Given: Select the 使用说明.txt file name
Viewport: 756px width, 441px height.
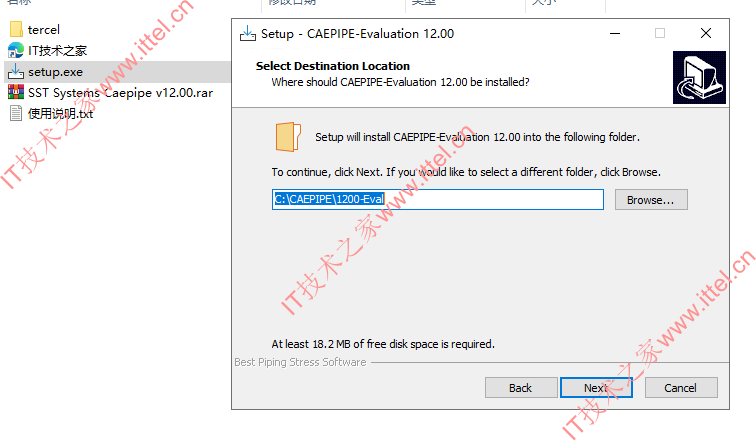Looking at the screenshot, I should pos(60,114).
